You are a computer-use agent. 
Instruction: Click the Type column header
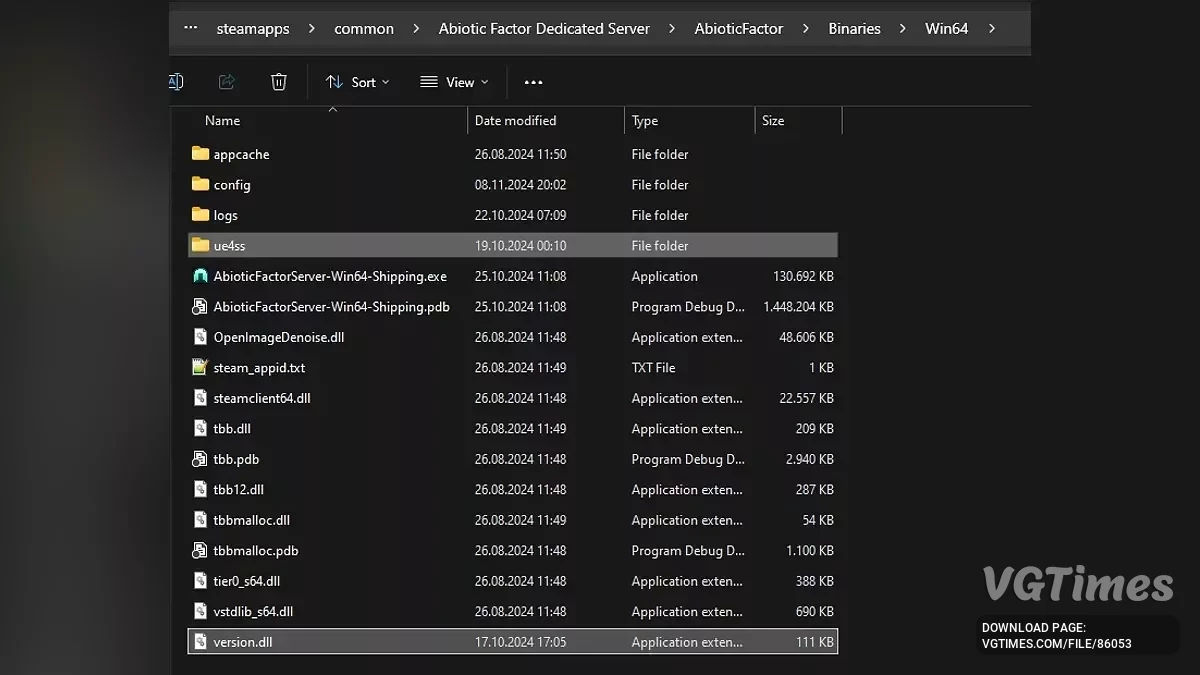pos(645,121)
